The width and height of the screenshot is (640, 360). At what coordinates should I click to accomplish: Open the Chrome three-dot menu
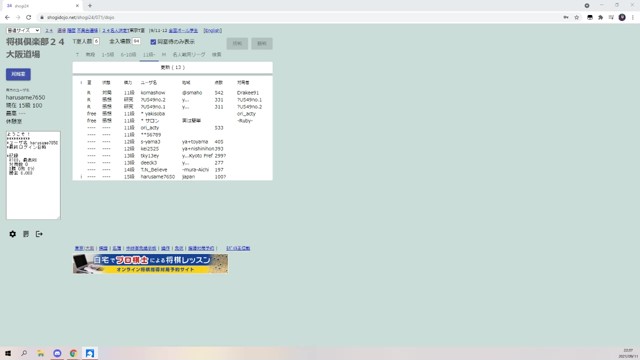633,18
